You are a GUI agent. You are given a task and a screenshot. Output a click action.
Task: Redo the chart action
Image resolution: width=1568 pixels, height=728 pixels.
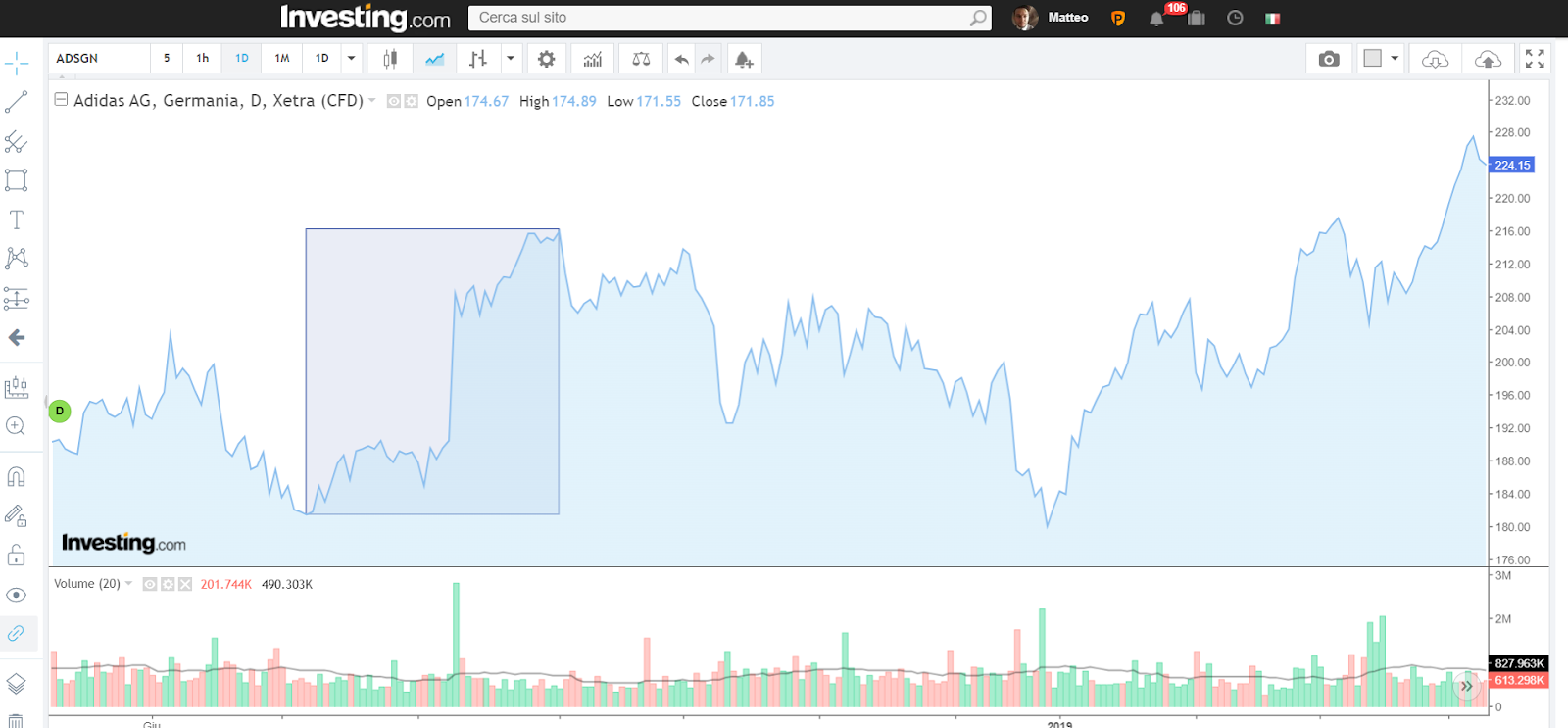708,59
